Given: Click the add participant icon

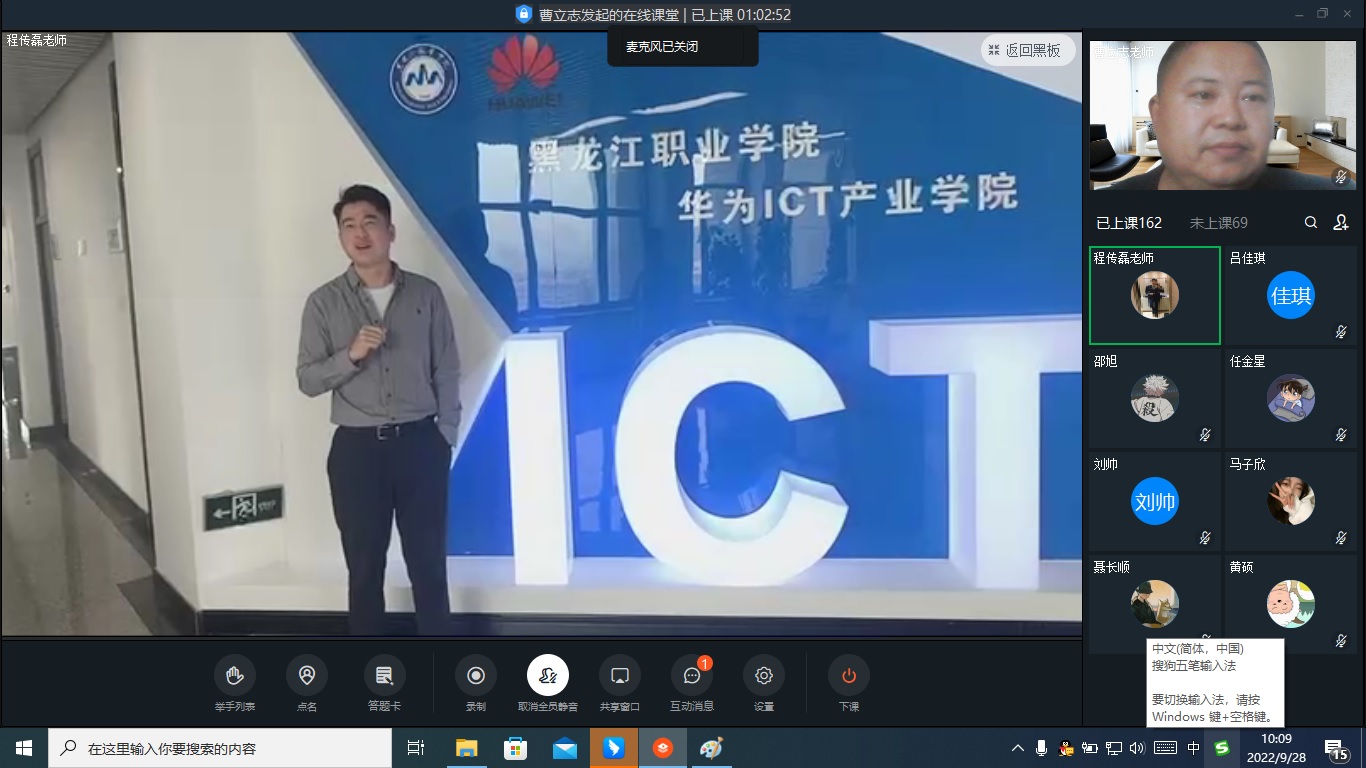Looking at the screenshot, I should coord(1341,223).
